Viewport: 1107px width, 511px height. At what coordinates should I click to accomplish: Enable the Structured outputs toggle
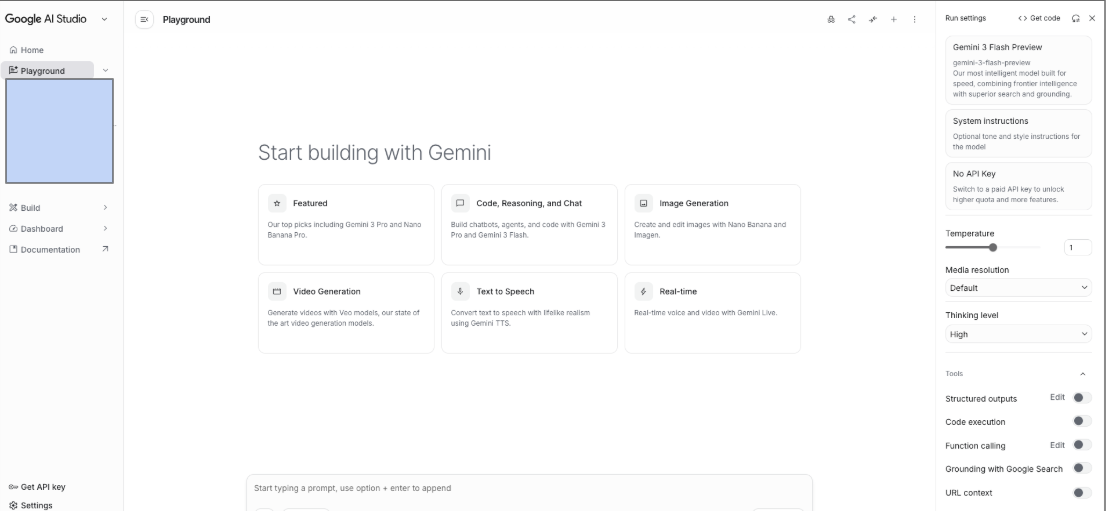tap(1080, 398)
